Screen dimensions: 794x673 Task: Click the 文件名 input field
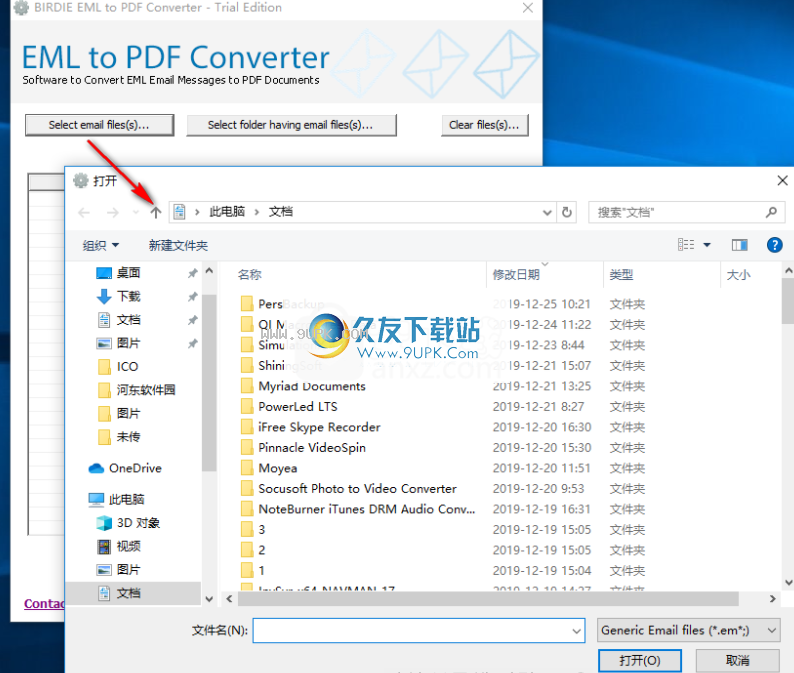[419, 631]
